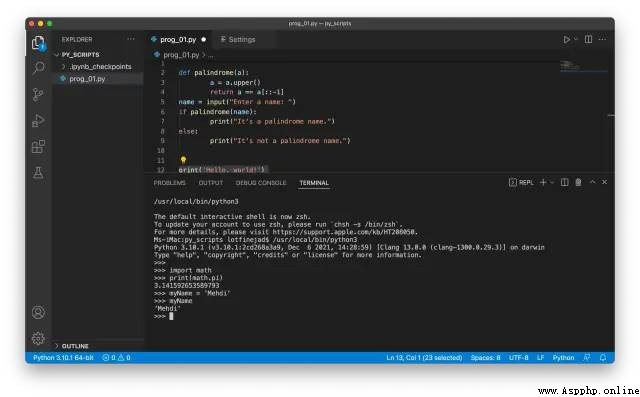640x397 pixels.
Task: Run Python file with play button
Action: pyautogui.click(x=567, y=40)
